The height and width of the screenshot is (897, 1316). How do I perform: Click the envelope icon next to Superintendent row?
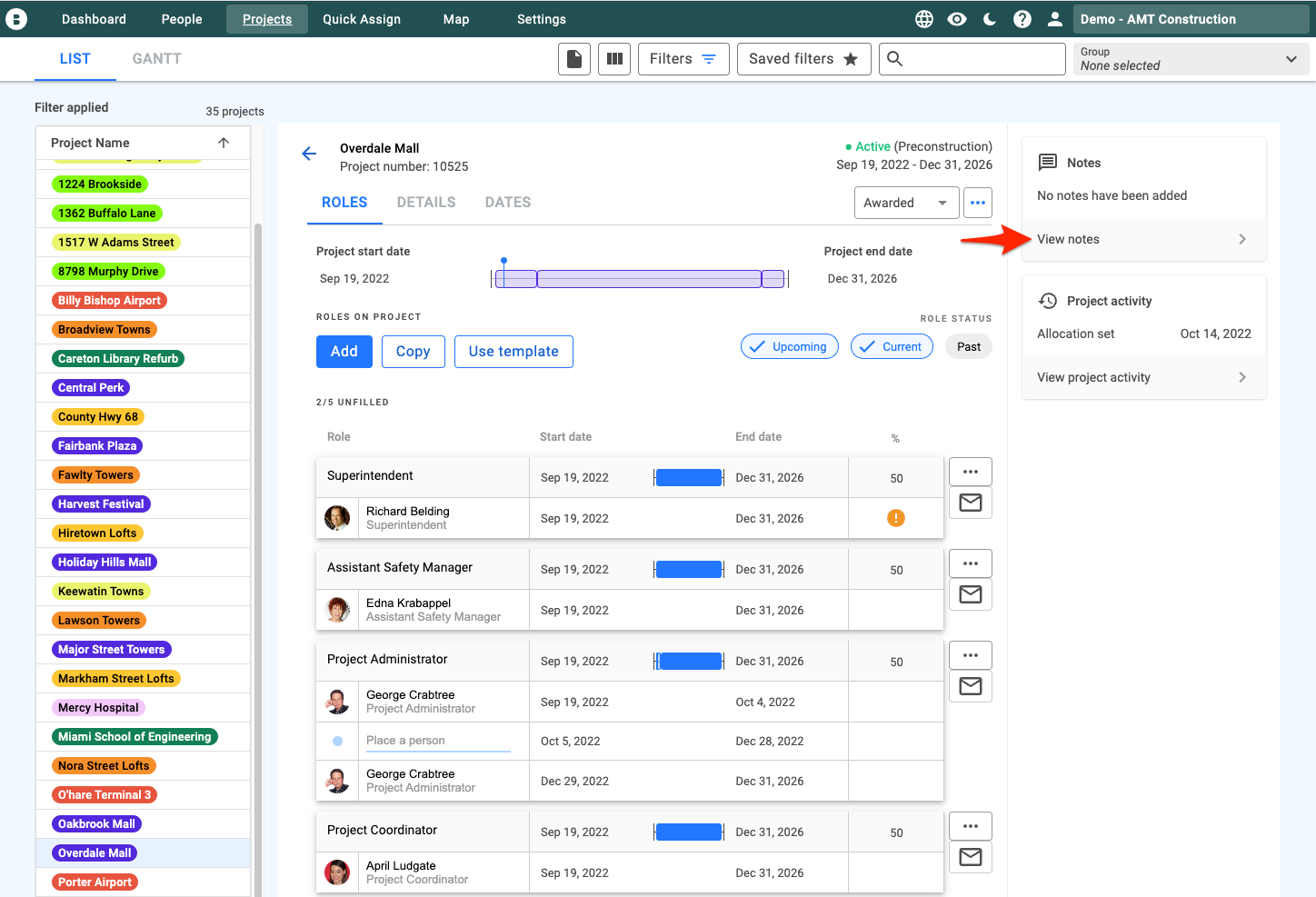pyautogui.click(x=970, y=502)
